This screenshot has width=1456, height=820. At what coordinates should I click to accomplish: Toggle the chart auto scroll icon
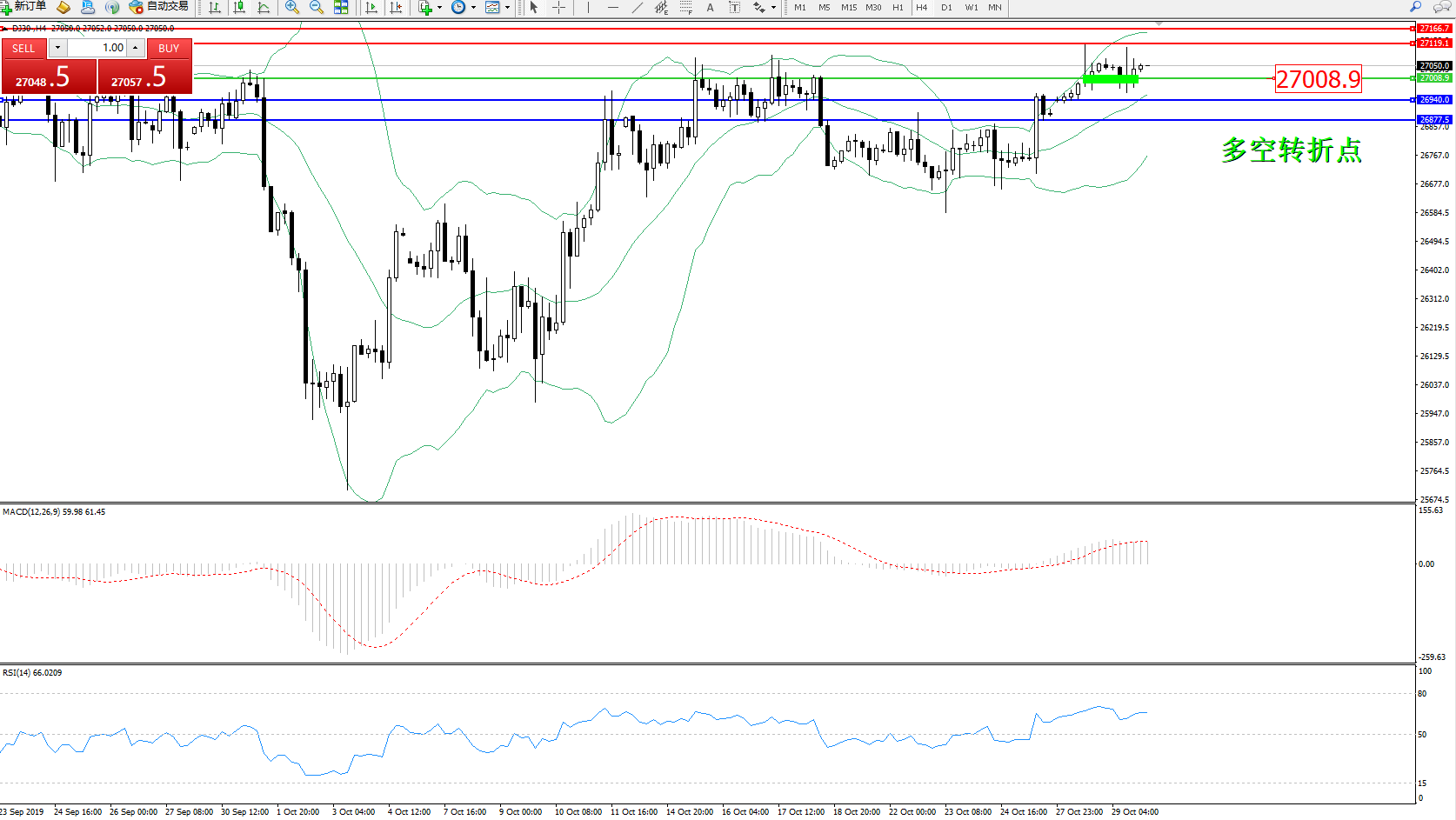pos(371,7)
